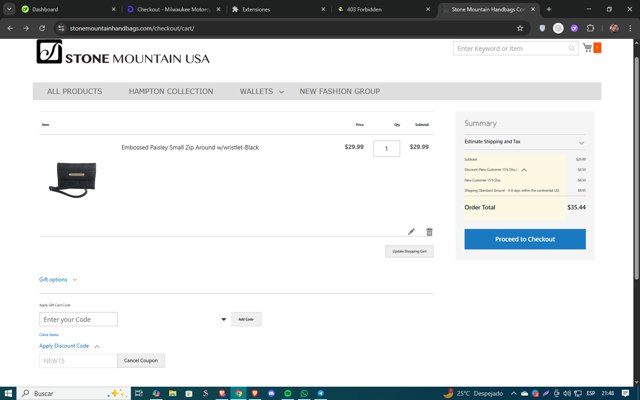Viewport: 640px width, 400px height.
Task: Open the All Products menu
Action: pos(75,91)
